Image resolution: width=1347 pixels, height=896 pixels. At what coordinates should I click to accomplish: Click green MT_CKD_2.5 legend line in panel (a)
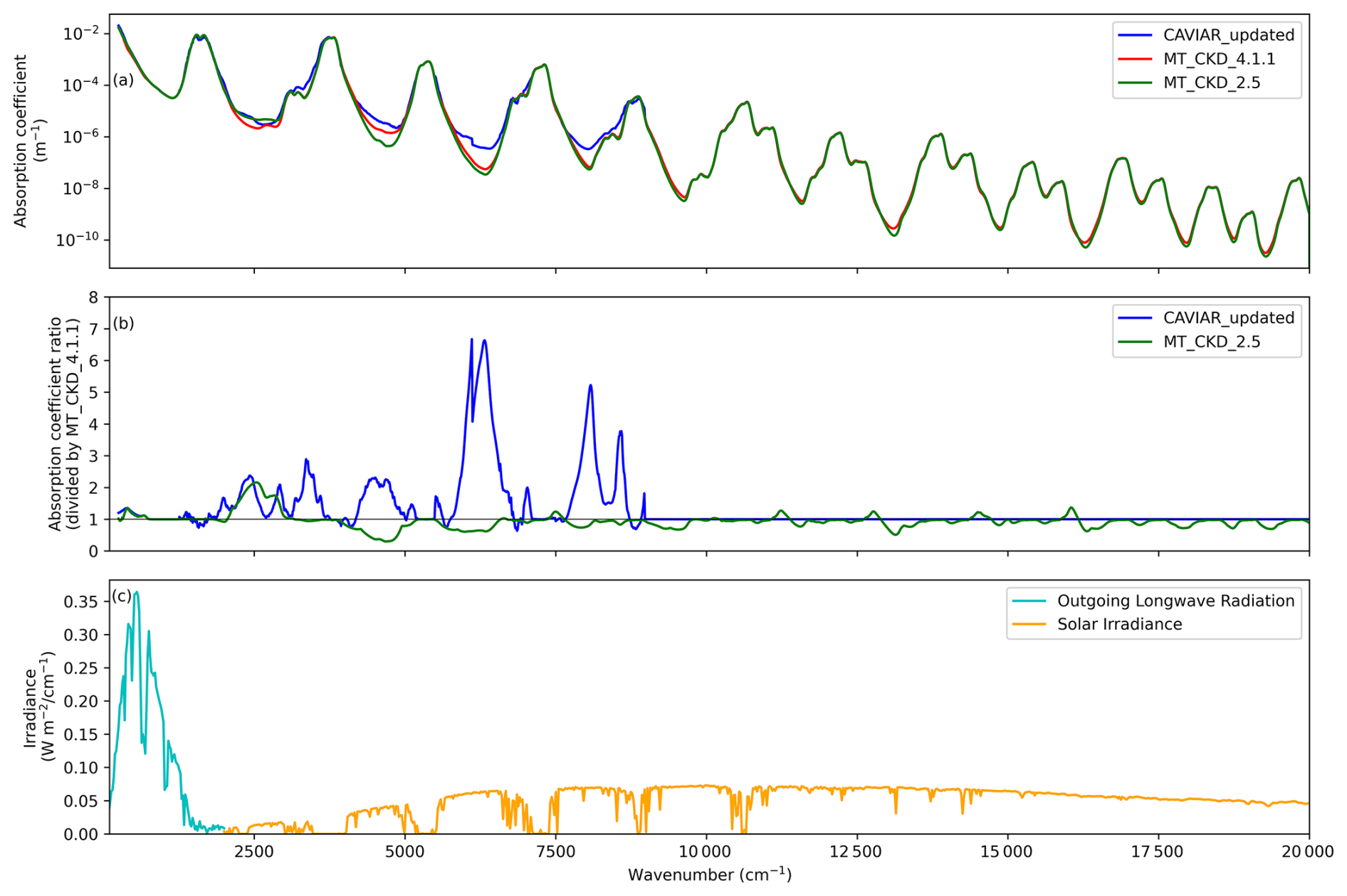click(x=1134, y=83)
